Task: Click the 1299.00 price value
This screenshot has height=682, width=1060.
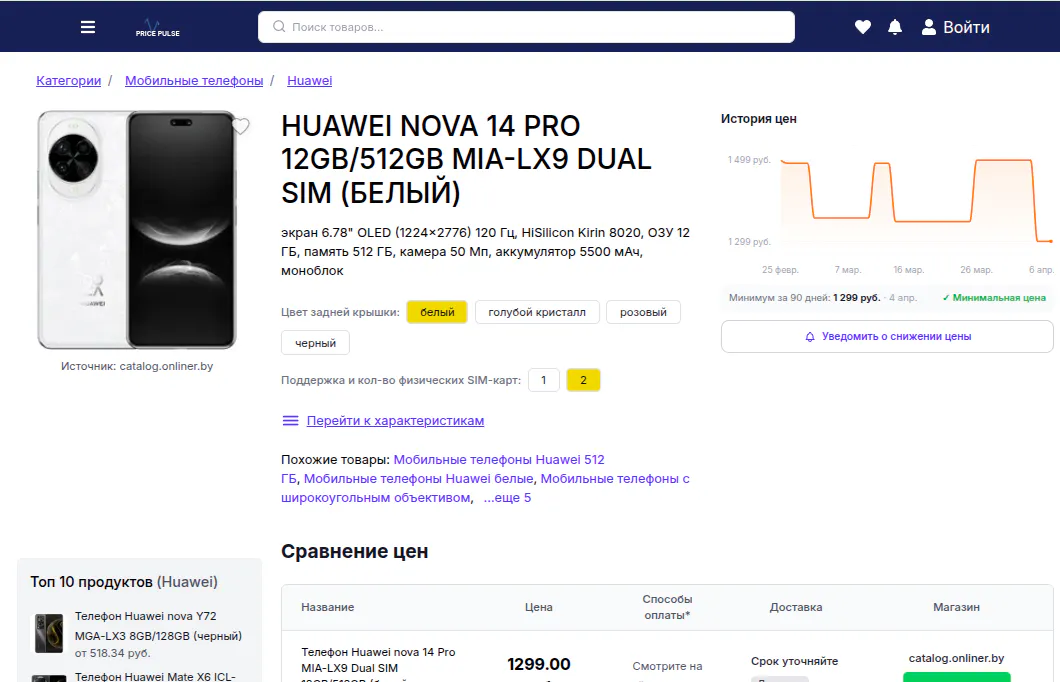Action: [x=539, y=664]
